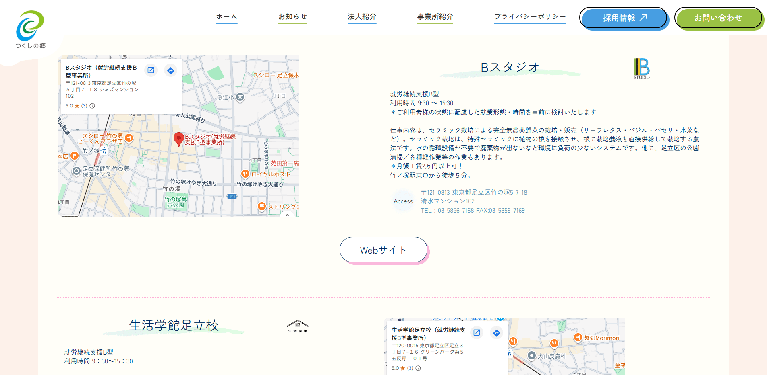
Task: Click the red location pin on Bスタジオ map
Action: point(179,139)
